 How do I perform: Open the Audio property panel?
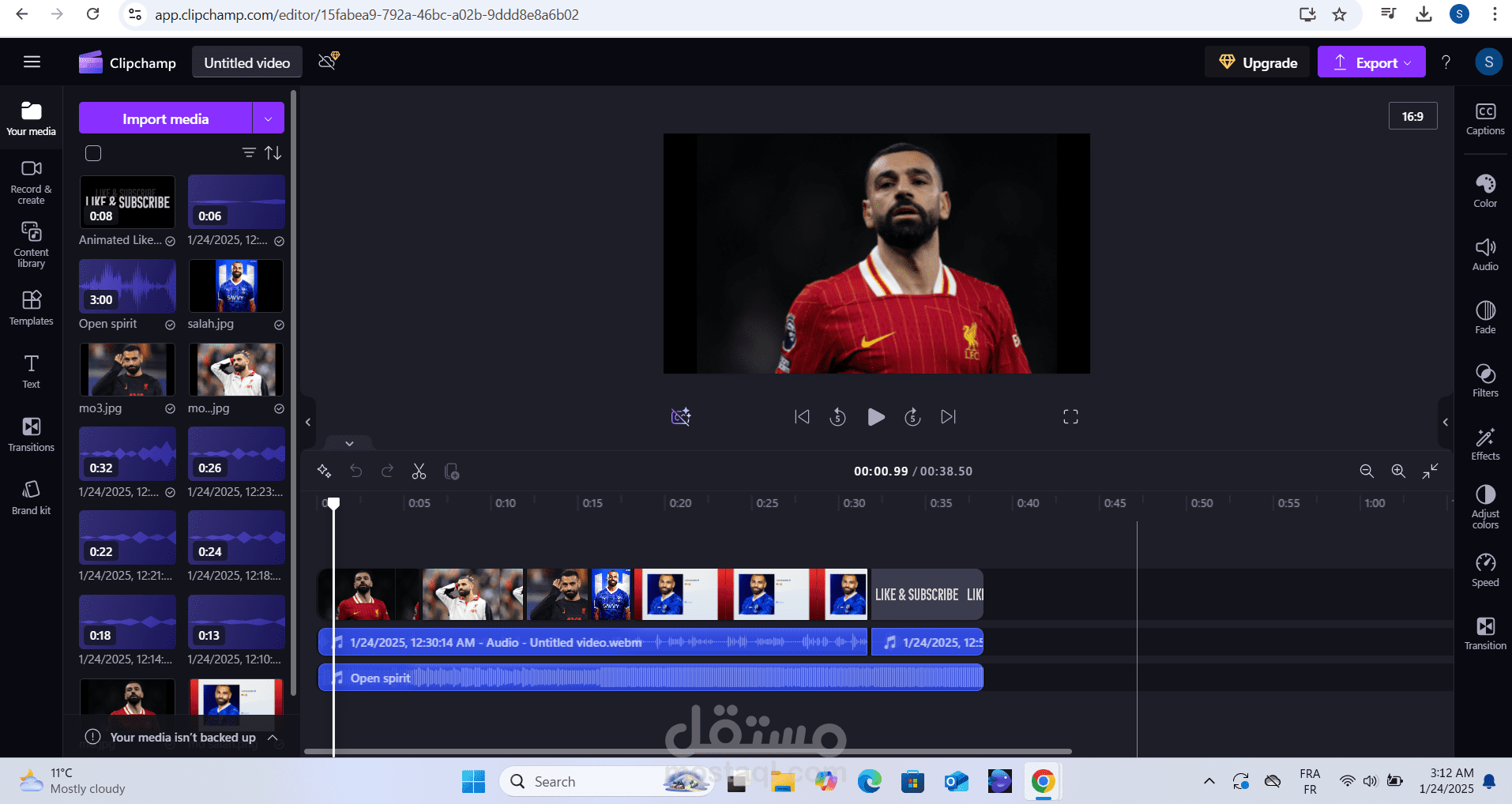[1485, 254]
